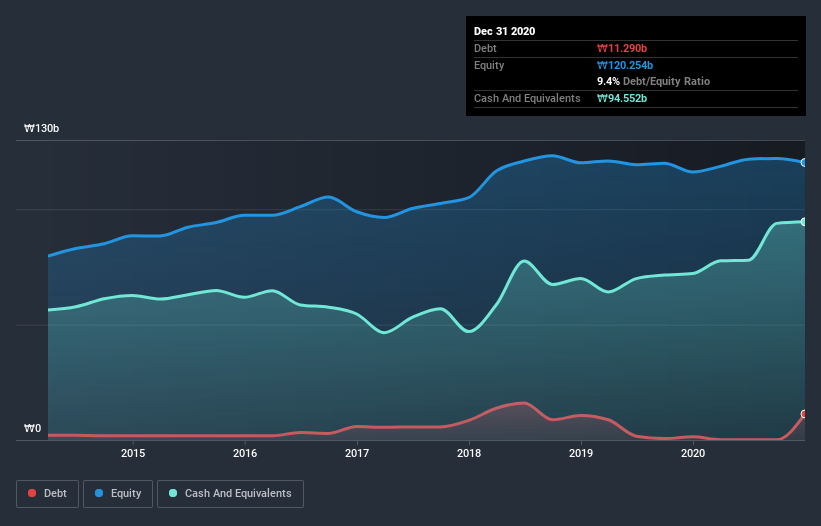Click the 2017 x-axis label
Viewport: 821px width, 526px height.
[357, 453]
